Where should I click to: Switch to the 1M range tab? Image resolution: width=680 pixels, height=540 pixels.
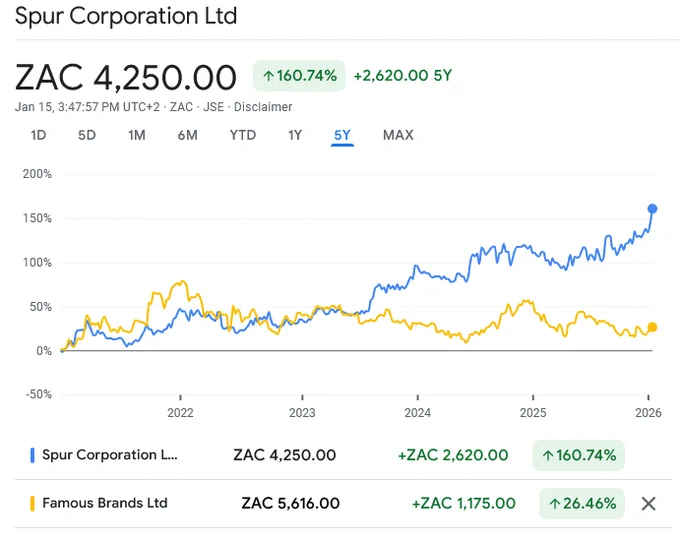(x=137, y=135)
